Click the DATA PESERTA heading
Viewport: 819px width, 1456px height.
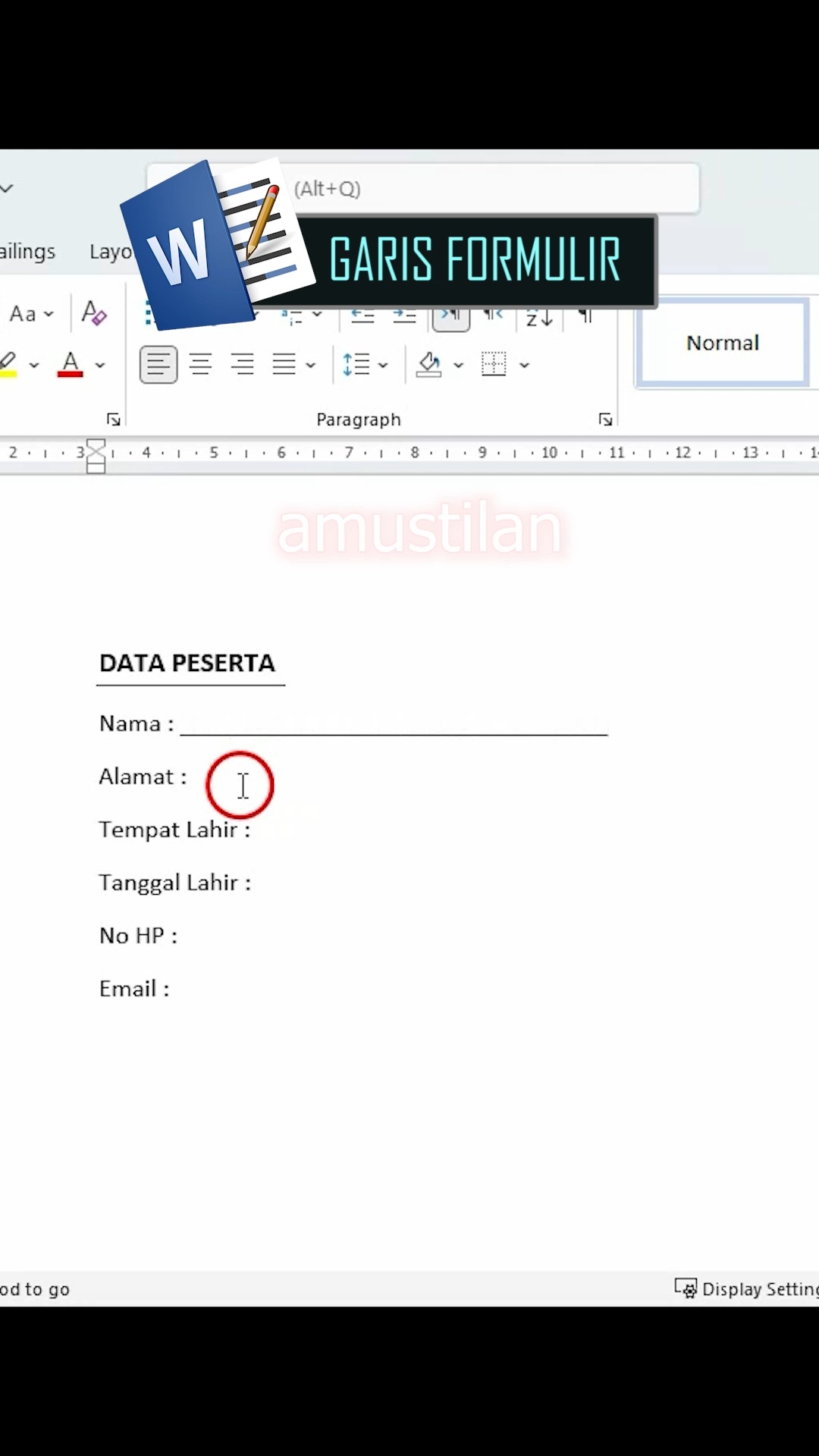[x=187, y=663]
